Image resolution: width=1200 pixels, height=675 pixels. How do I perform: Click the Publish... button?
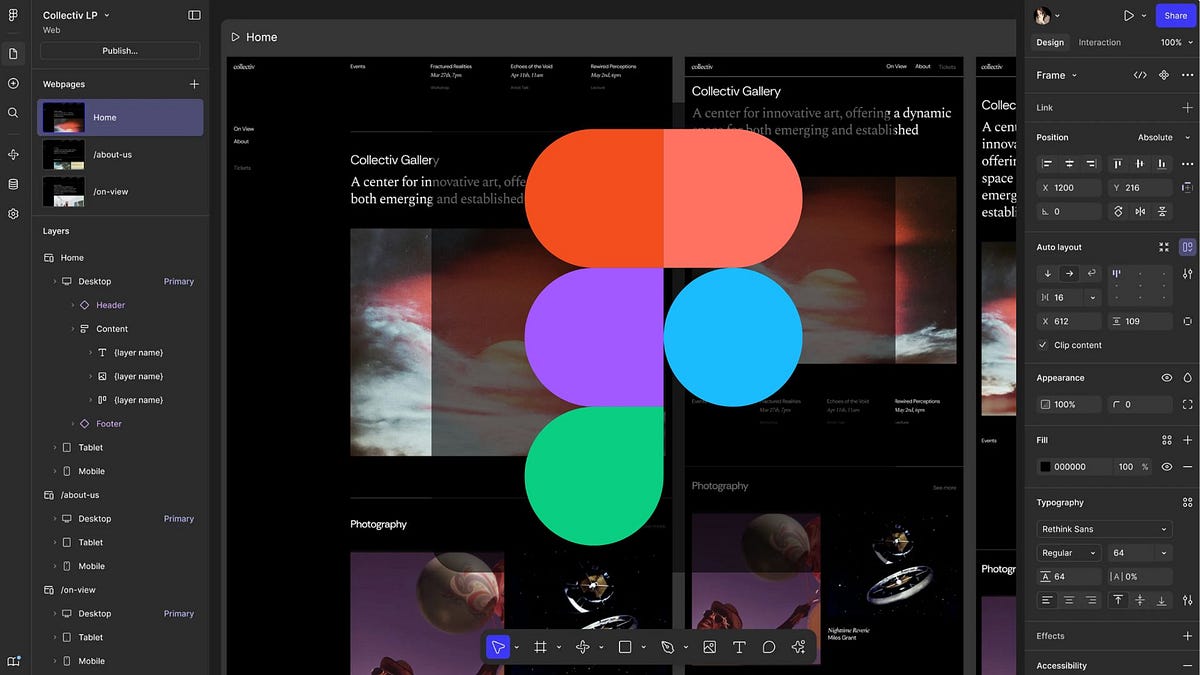pos(120,50)
